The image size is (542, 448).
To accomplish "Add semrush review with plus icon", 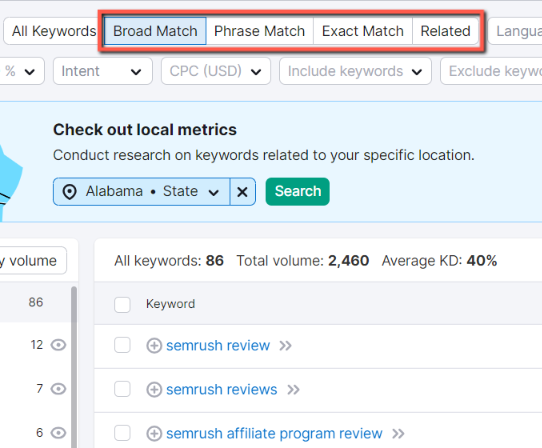I will (x=154, y=345).
